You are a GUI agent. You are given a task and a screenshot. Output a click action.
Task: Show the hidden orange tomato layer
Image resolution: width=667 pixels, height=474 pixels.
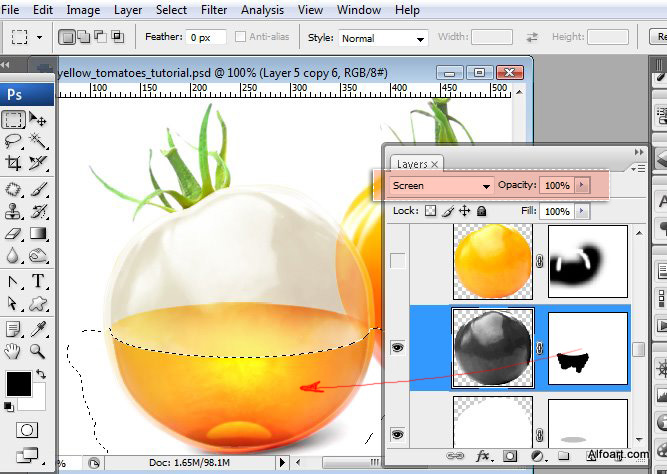398,262
